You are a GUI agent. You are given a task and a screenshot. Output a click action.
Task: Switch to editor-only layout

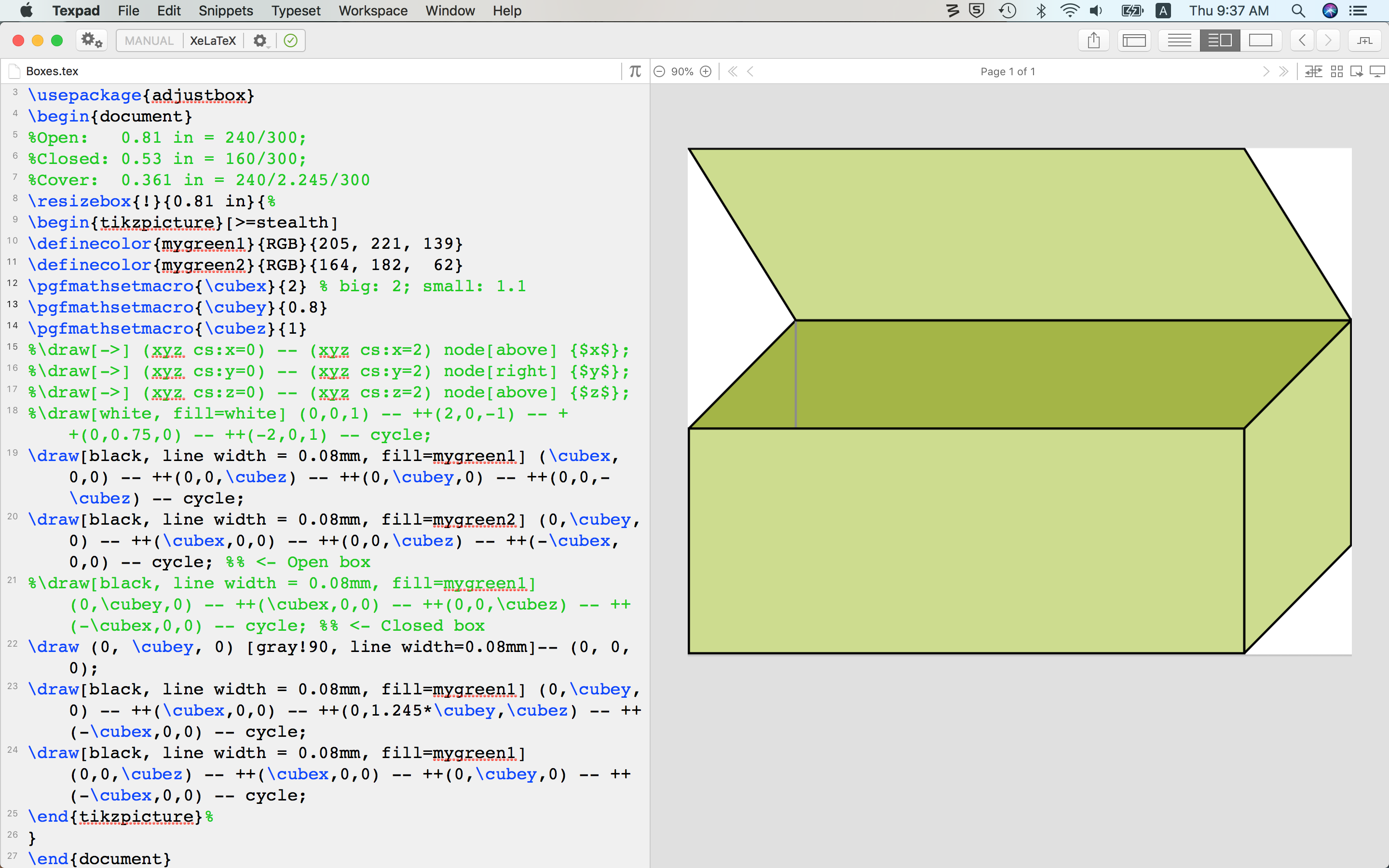1179,40
